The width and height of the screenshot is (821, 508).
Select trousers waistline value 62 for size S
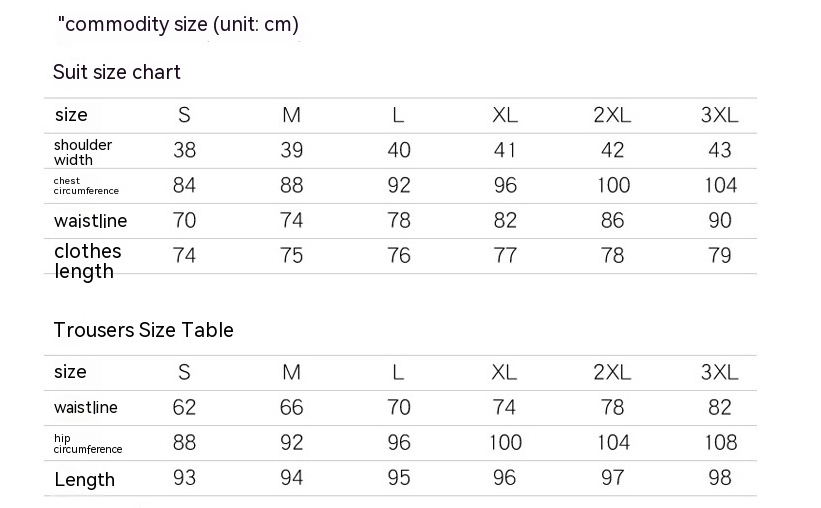[x=184, y=407]
